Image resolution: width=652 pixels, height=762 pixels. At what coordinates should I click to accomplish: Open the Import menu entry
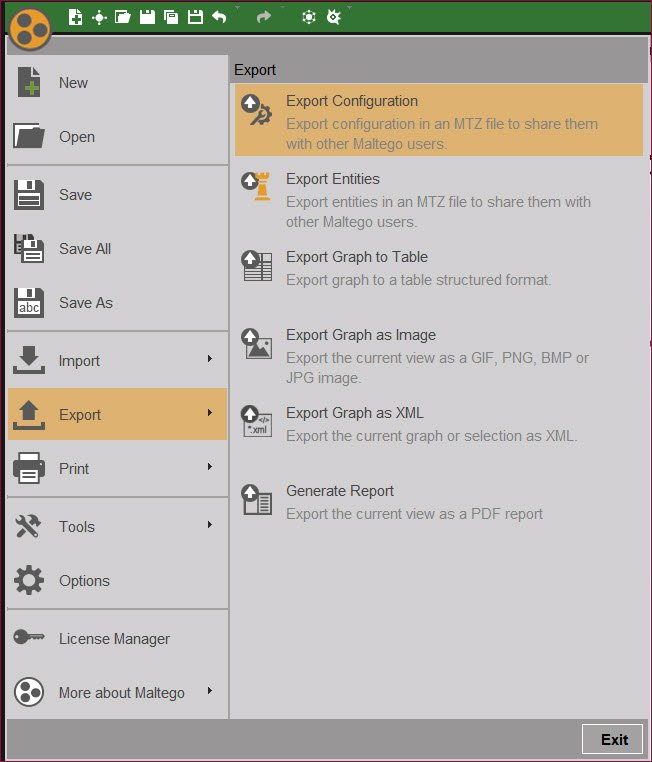click(x=118, y=361)
